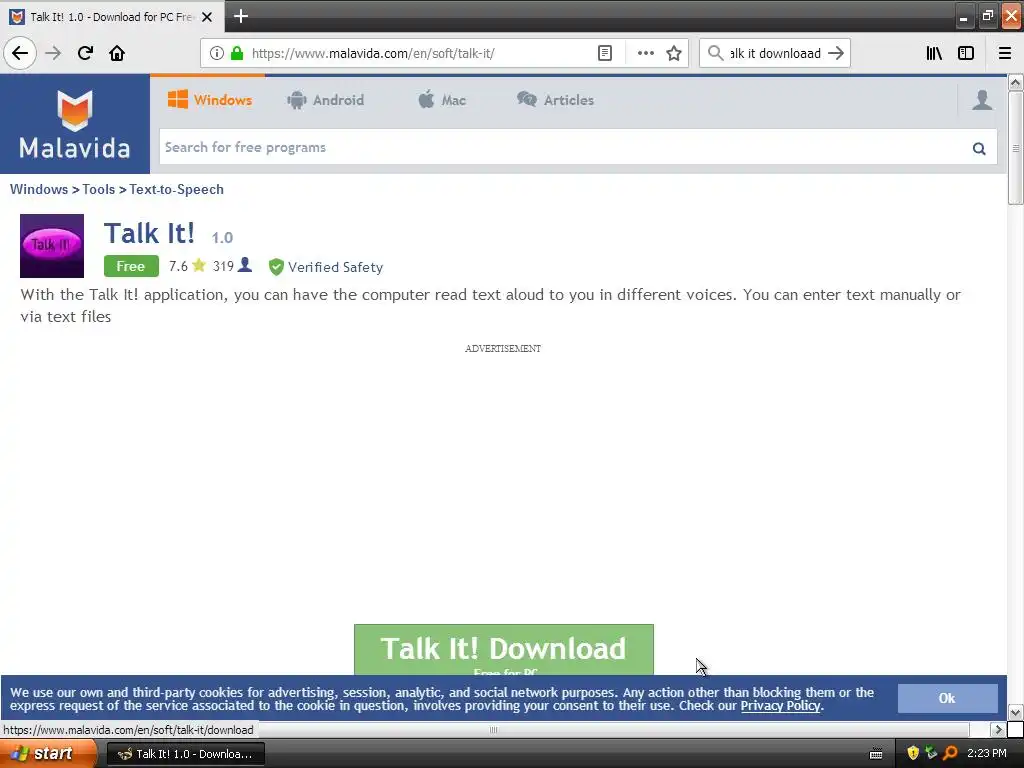1024x768 pixels.
Task: Click the Malavida search magnifier button
Action: (x=979, y=148)
